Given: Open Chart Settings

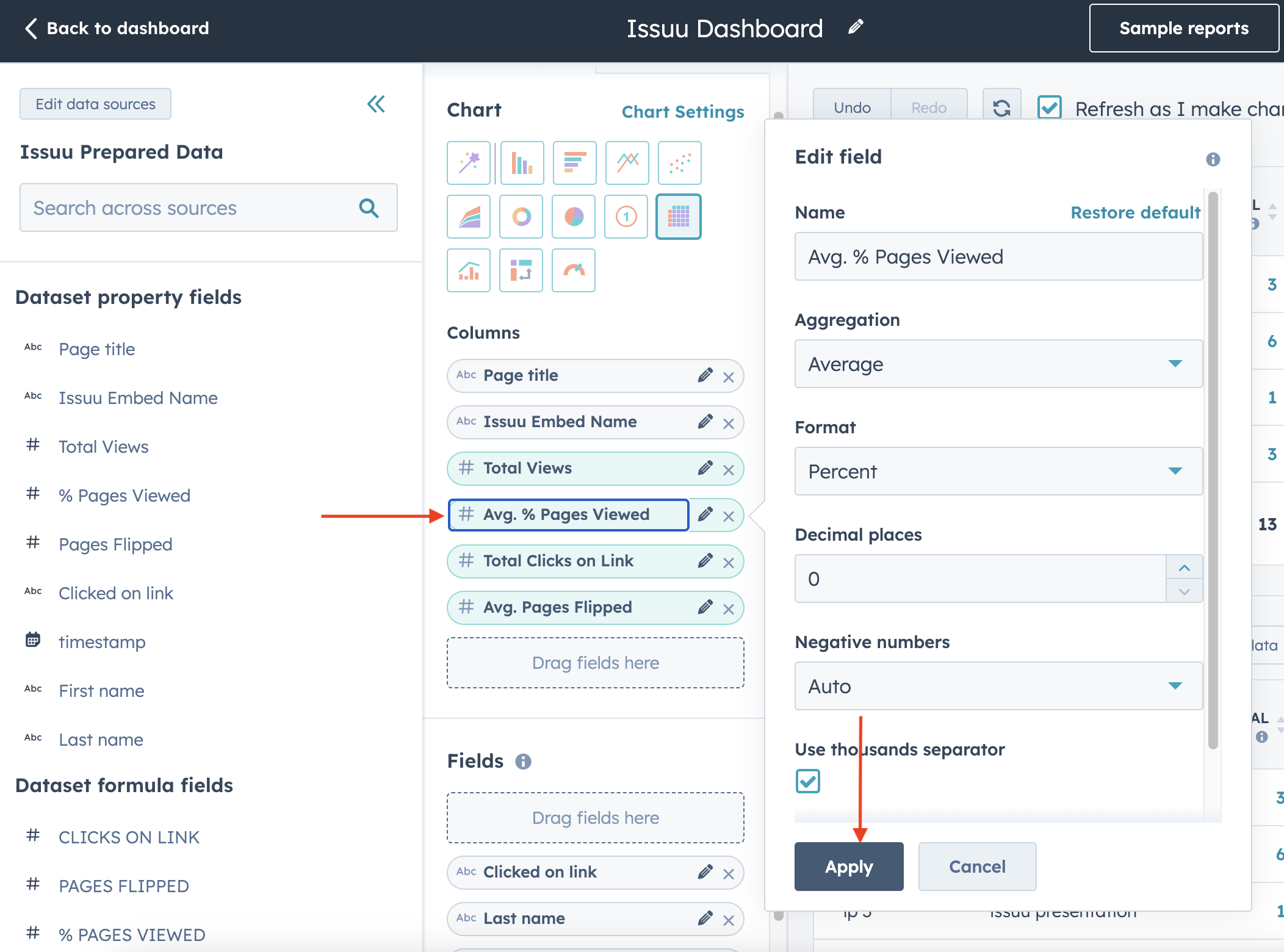Looking at the screenshot, I should [x=683, y=112].
